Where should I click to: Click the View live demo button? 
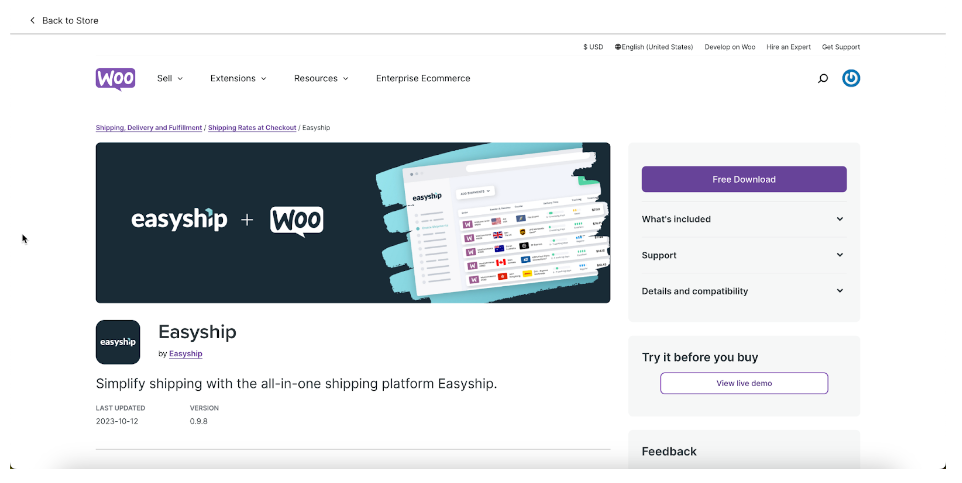point(744,383)
